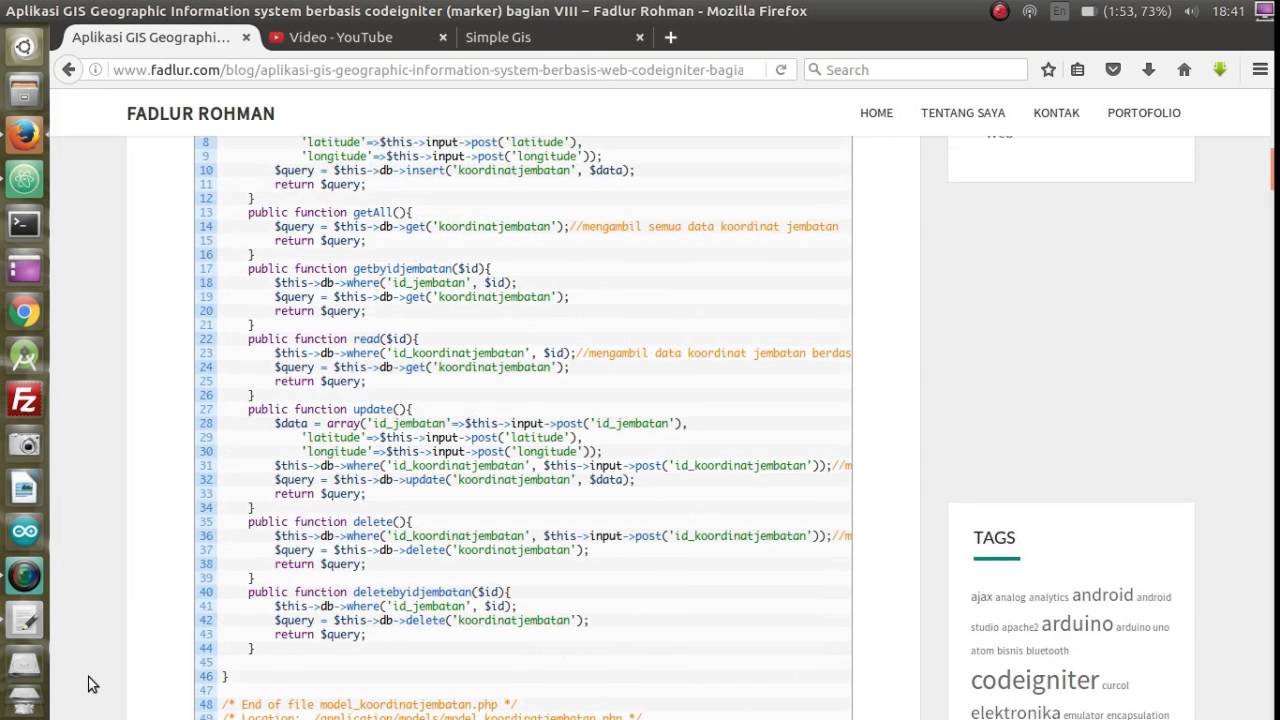Launch Atom editor from the dock

click(24, 180)
